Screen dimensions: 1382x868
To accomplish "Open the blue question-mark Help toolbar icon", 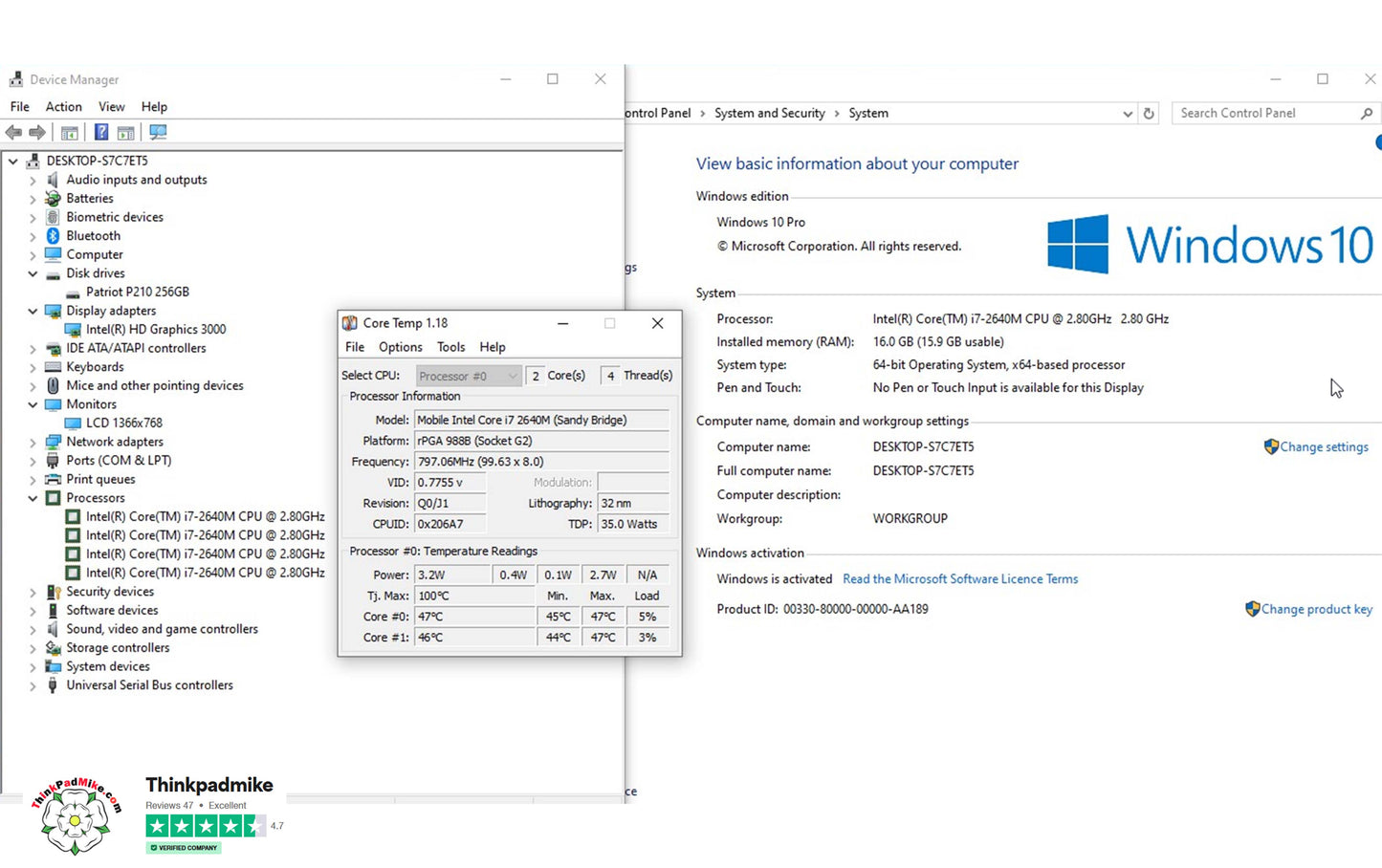I will click(100, 132).
